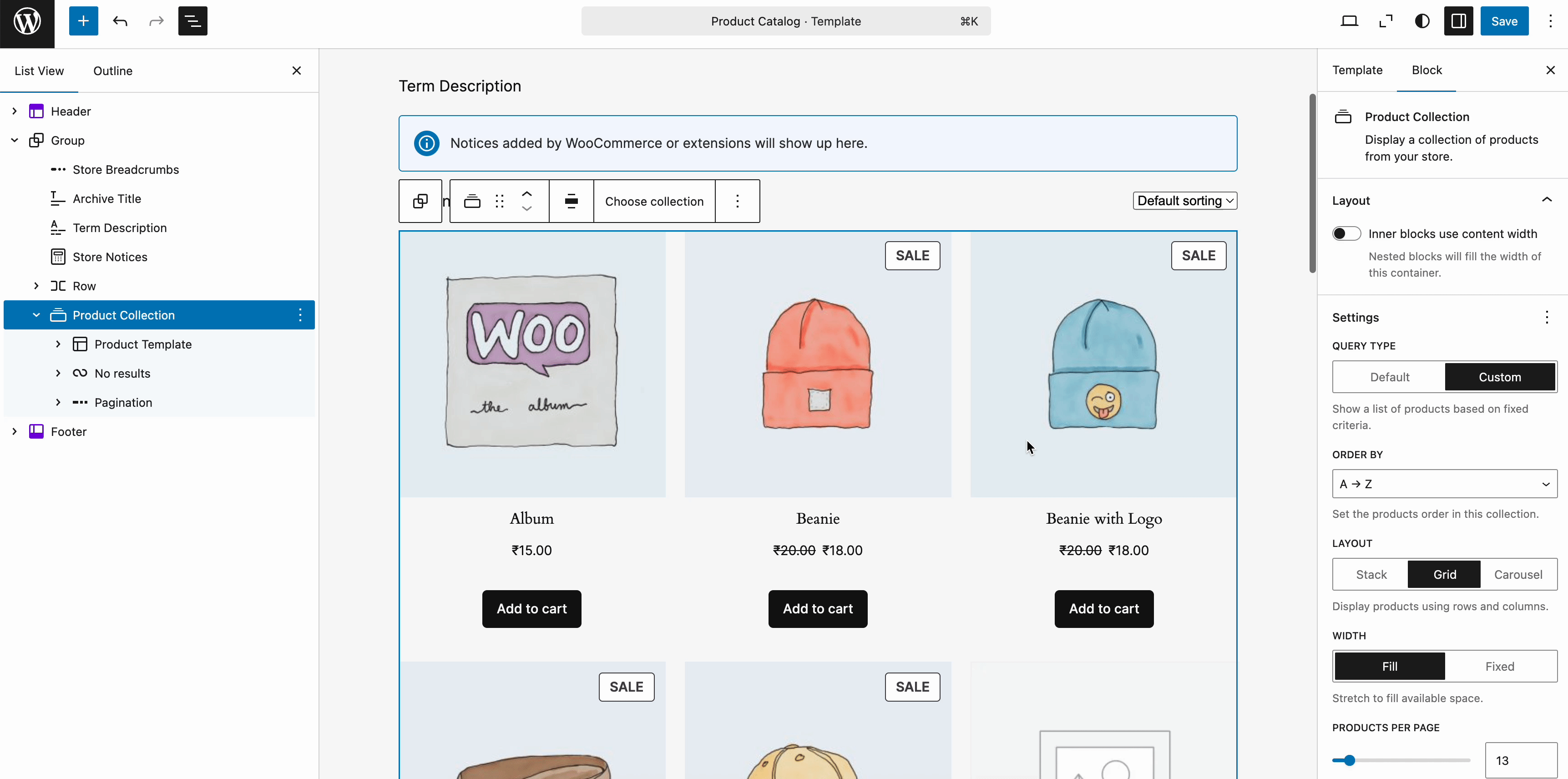Click the Save button
The width and height of the screenshot is (1568, 779).
coord(1504,21)
